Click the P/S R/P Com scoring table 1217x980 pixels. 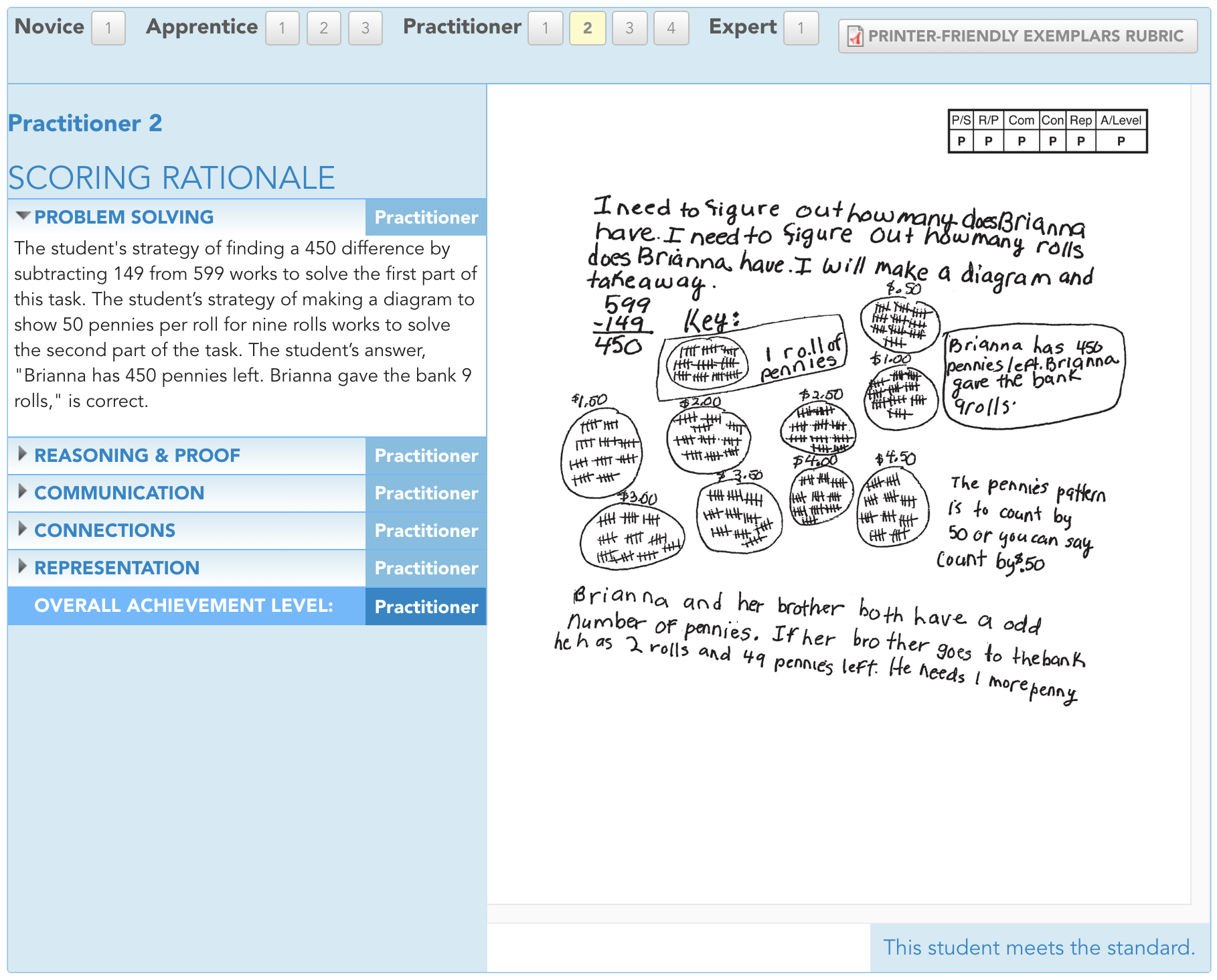(x=1048, y=131)
